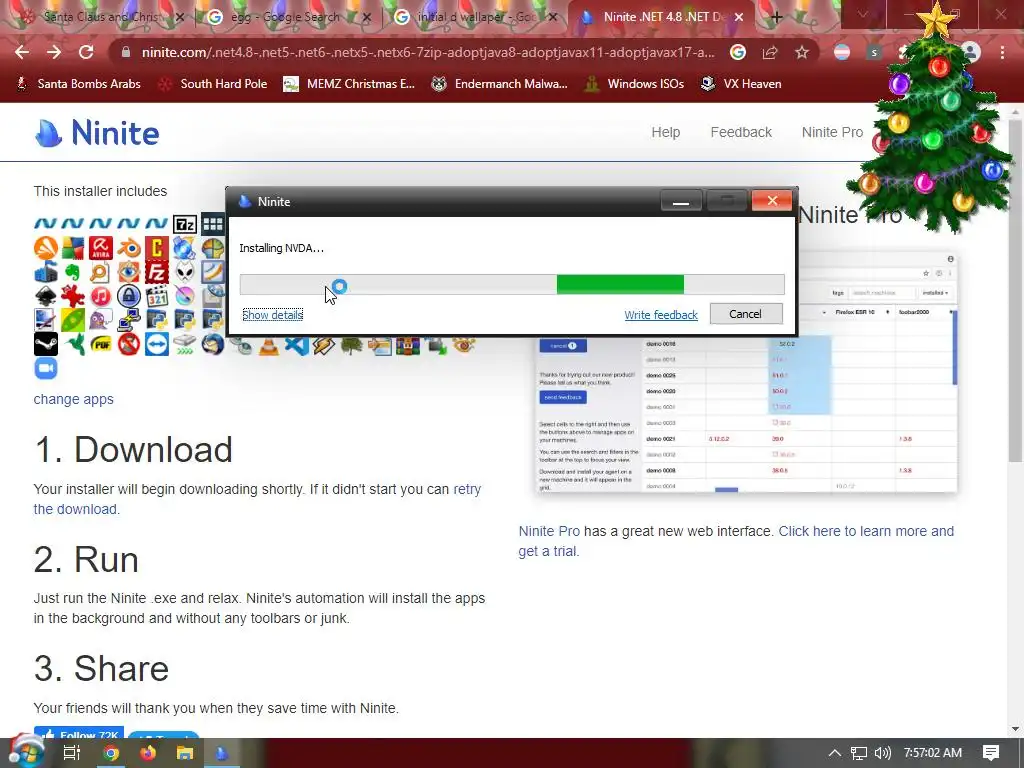Click the PDFCreator red splat icon
The height and width of the screenshot is (768, 1024).
pos(73,296)
